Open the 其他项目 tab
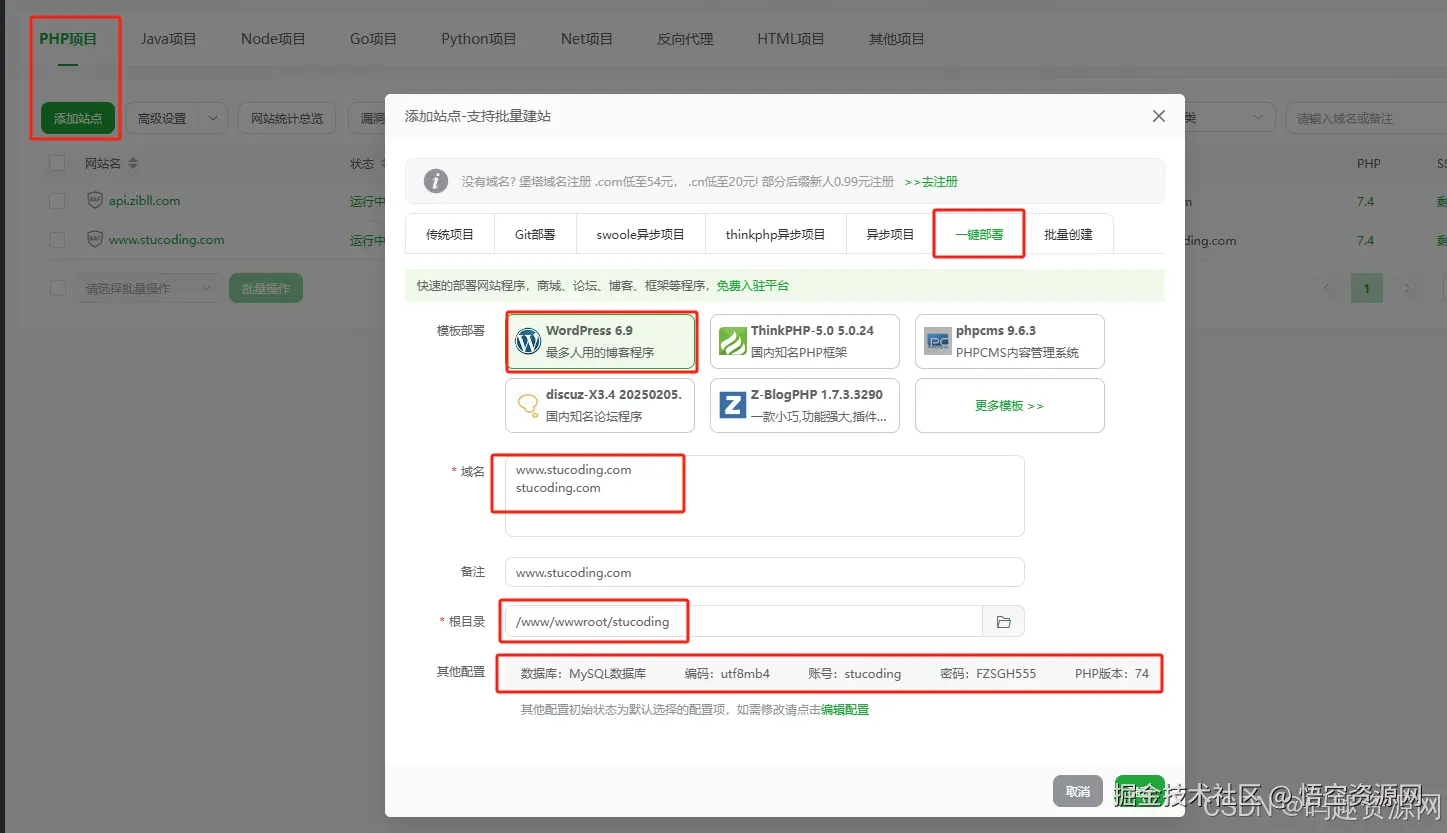The height and width of the screenshot is (833, 1447). [896, 39]
